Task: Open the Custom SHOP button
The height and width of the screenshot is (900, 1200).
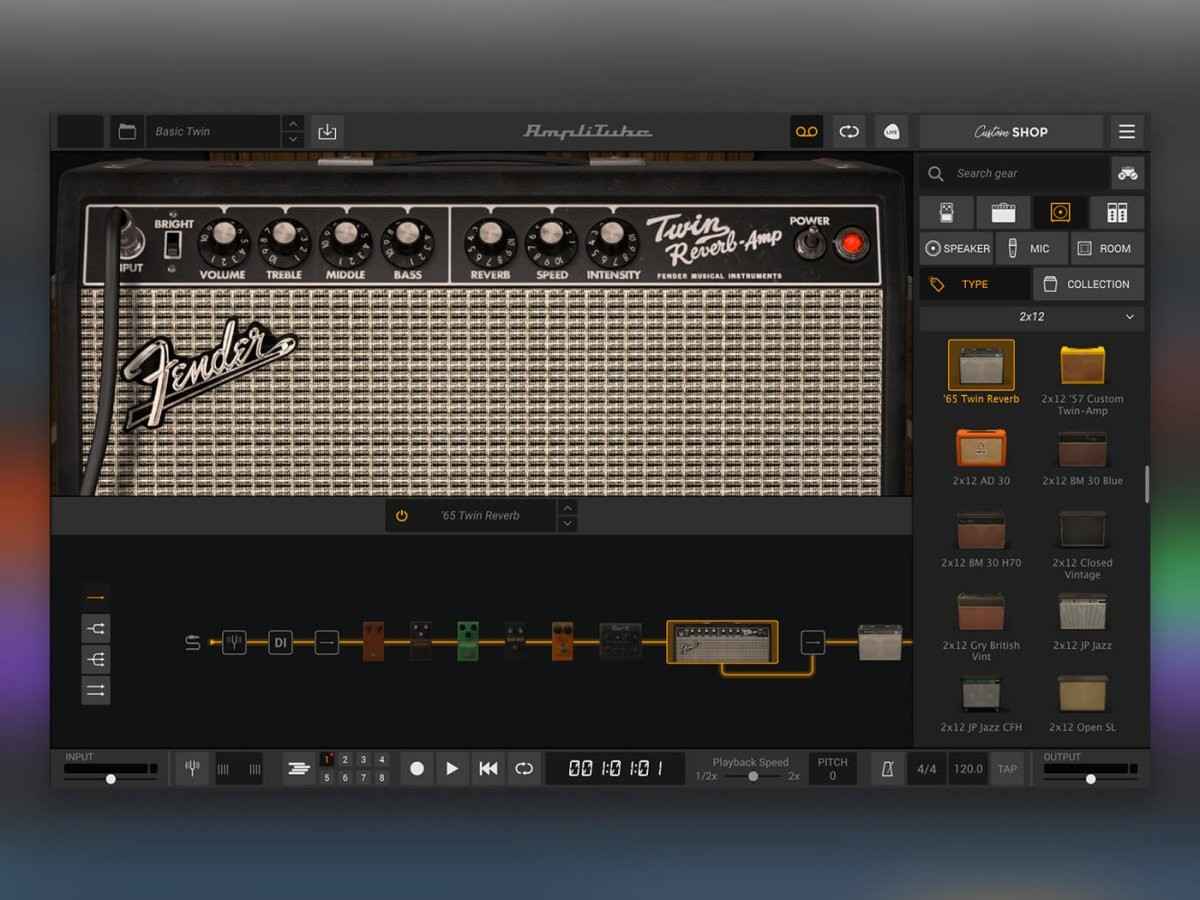Action: (1011, 132)
